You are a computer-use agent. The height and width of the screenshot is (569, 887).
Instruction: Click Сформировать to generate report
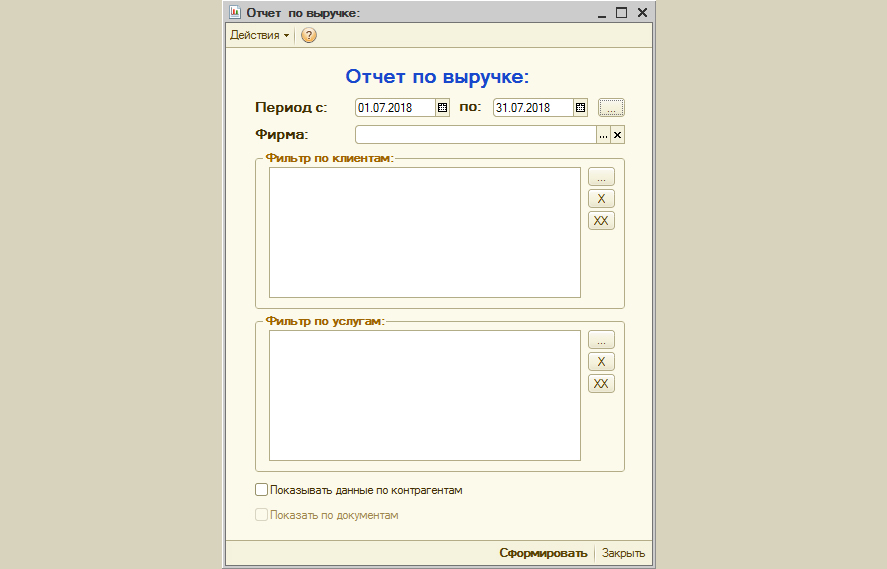pos(543,553)
